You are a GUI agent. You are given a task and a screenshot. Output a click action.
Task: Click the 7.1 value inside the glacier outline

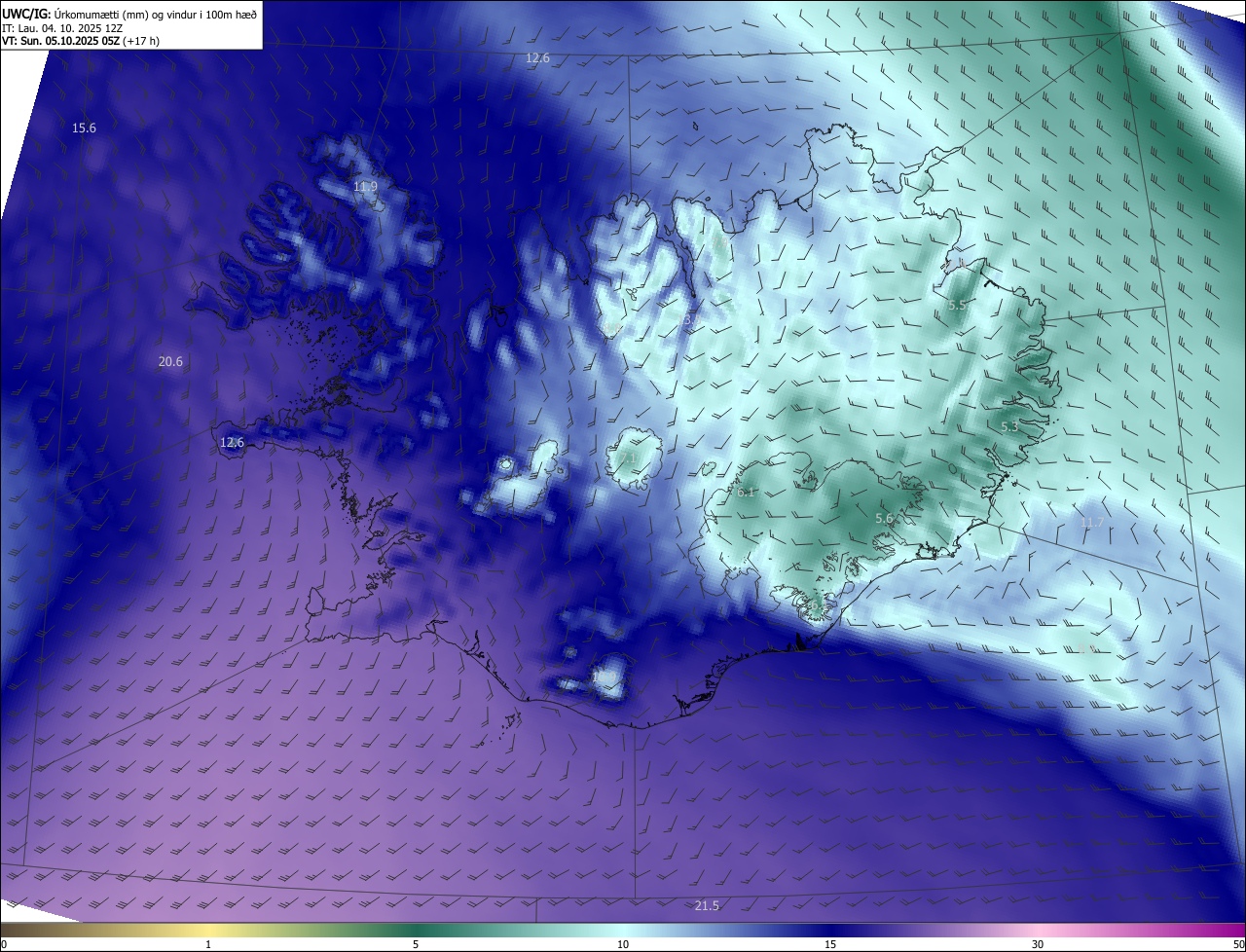[630, 458]
